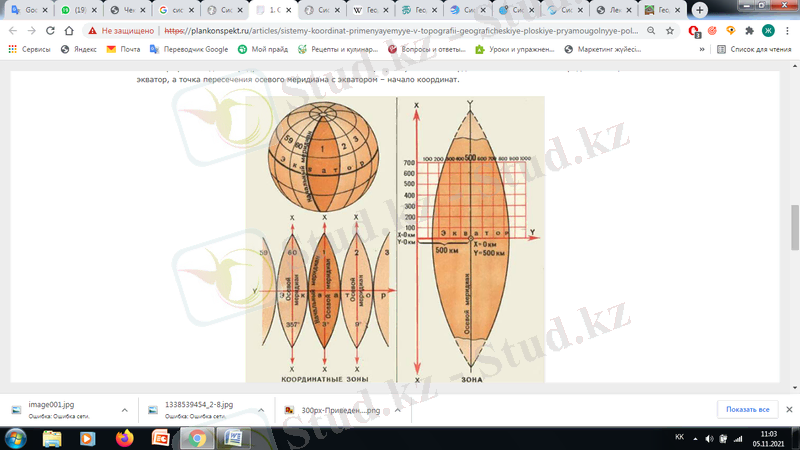Click the browser Back arrow
Screen dimensions: 800x450
(12, 30)
